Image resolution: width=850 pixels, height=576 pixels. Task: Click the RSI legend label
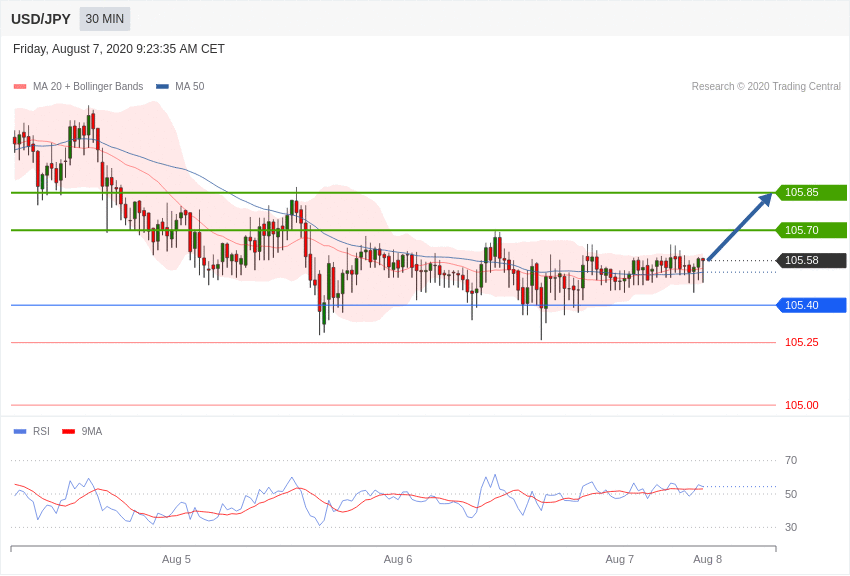tap(41, 431)
